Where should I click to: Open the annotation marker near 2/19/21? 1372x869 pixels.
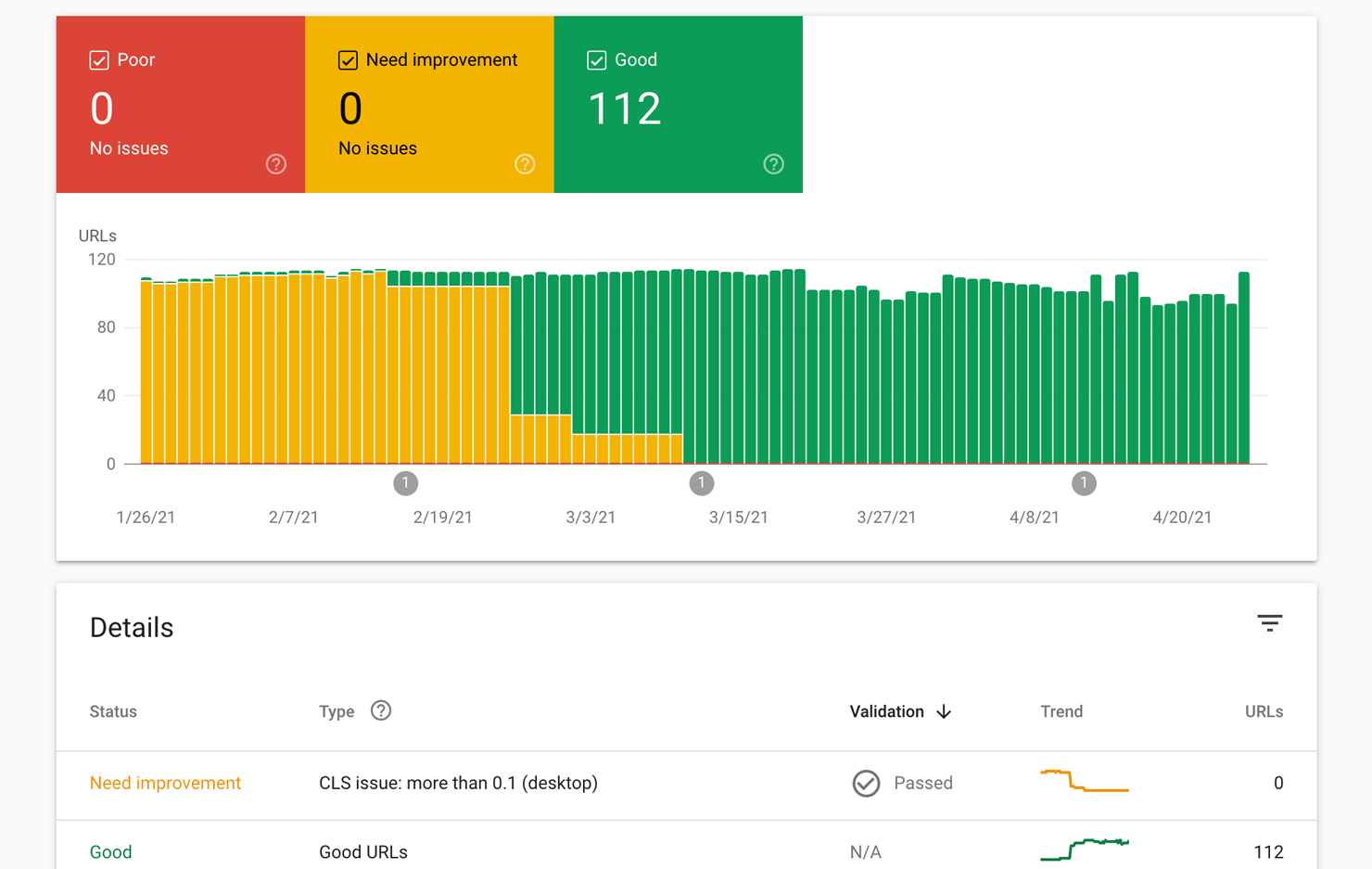[406, 482]
